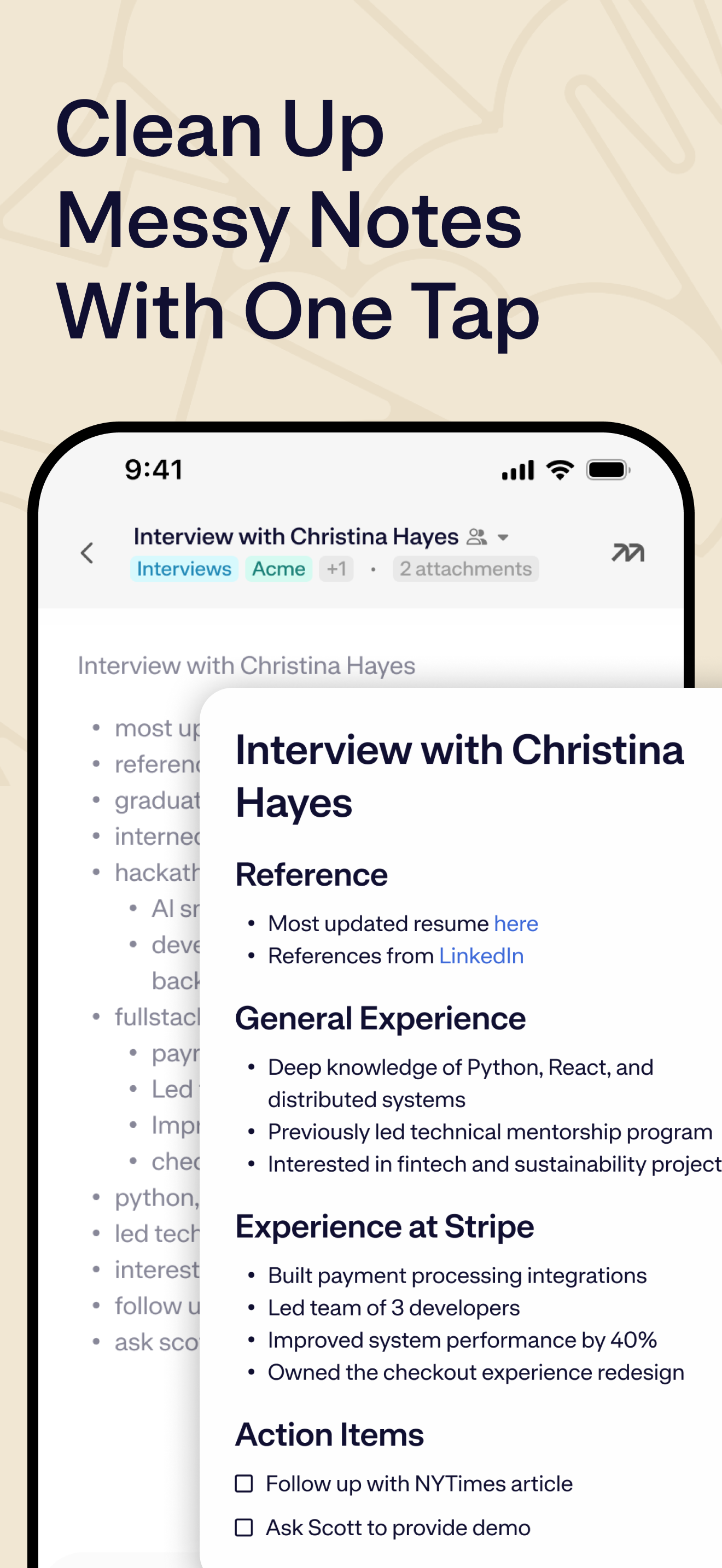This screenshot has width=722, height=1568.
Task: Open the resume 'here' link
Action: [516, 923]
